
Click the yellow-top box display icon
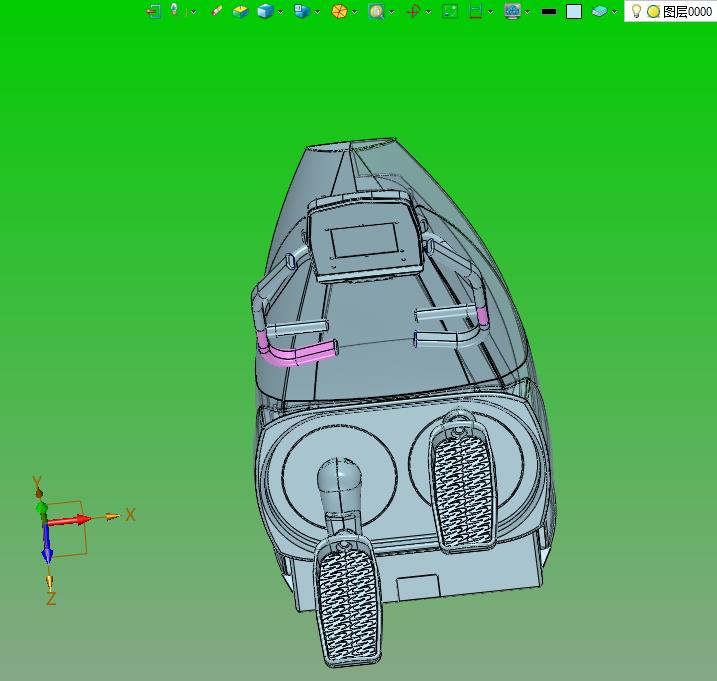coord(240,11)
